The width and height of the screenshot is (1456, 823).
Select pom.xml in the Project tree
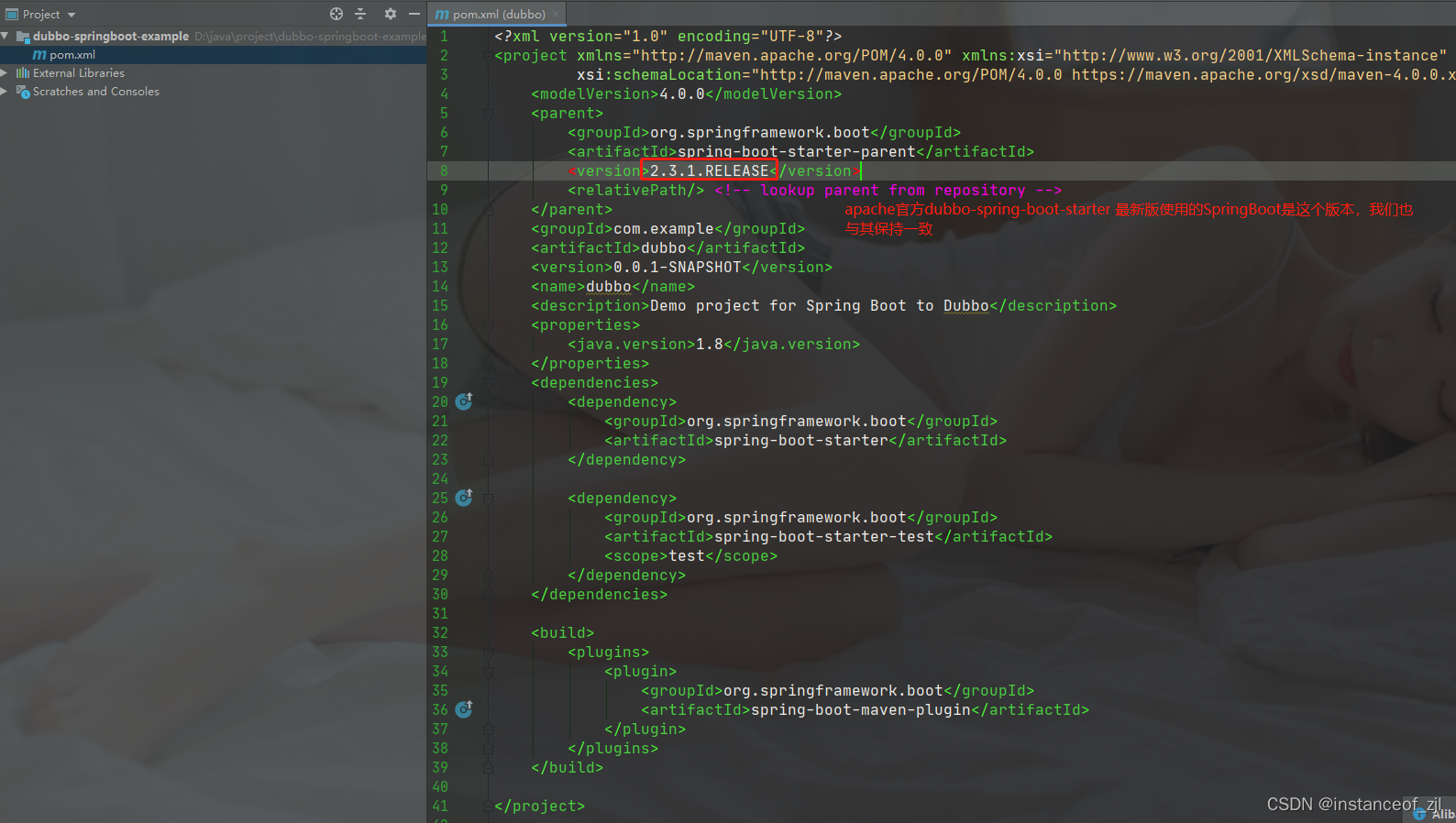72,55
